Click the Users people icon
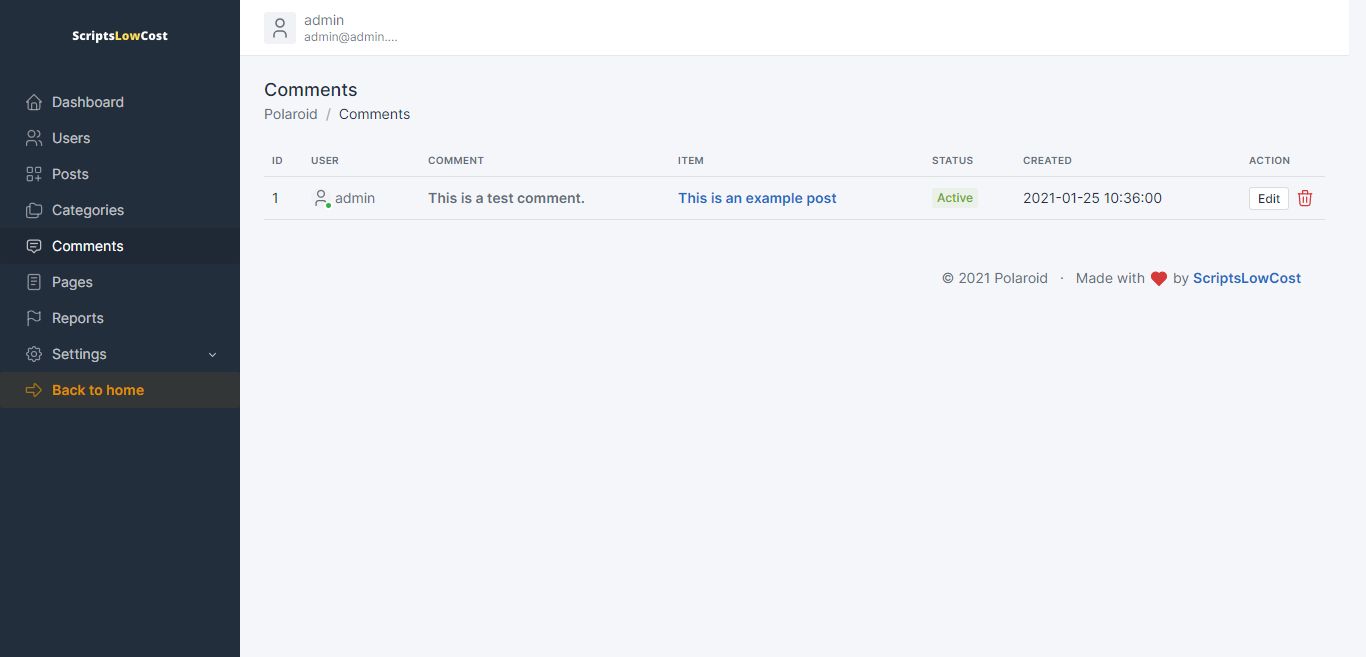This screenshot has height=657, width=1366. (34, 138)
